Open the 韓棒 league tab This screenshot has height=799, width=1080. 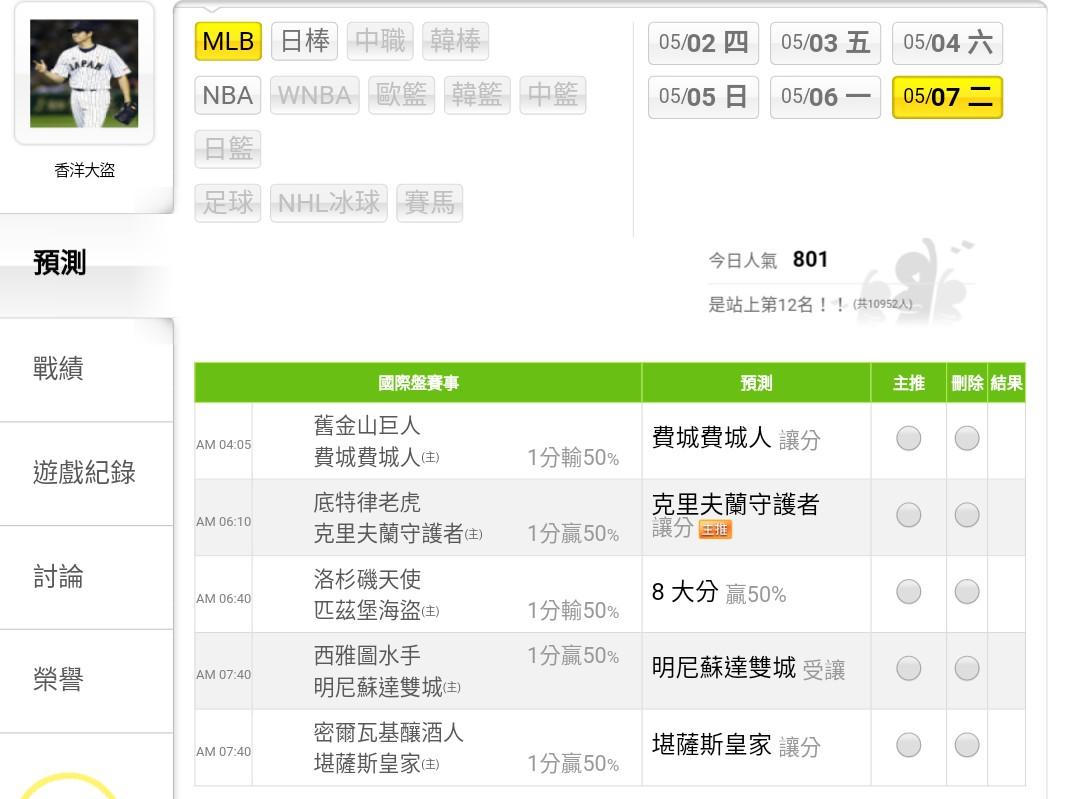coord(455,41)
